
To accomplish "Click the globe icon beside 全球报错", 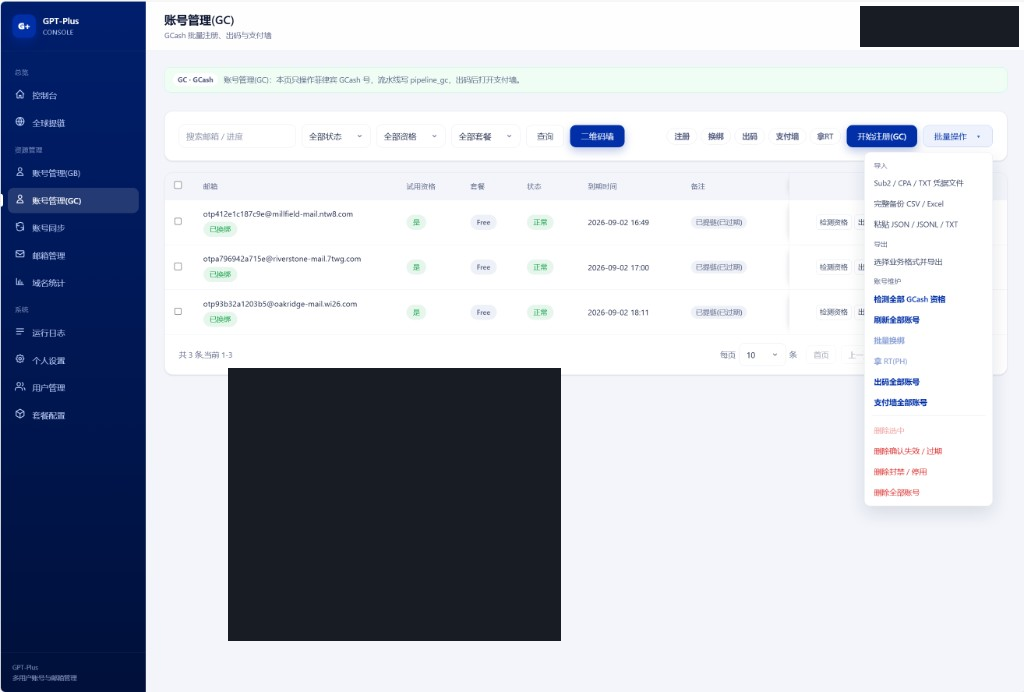I will (20, 122).
